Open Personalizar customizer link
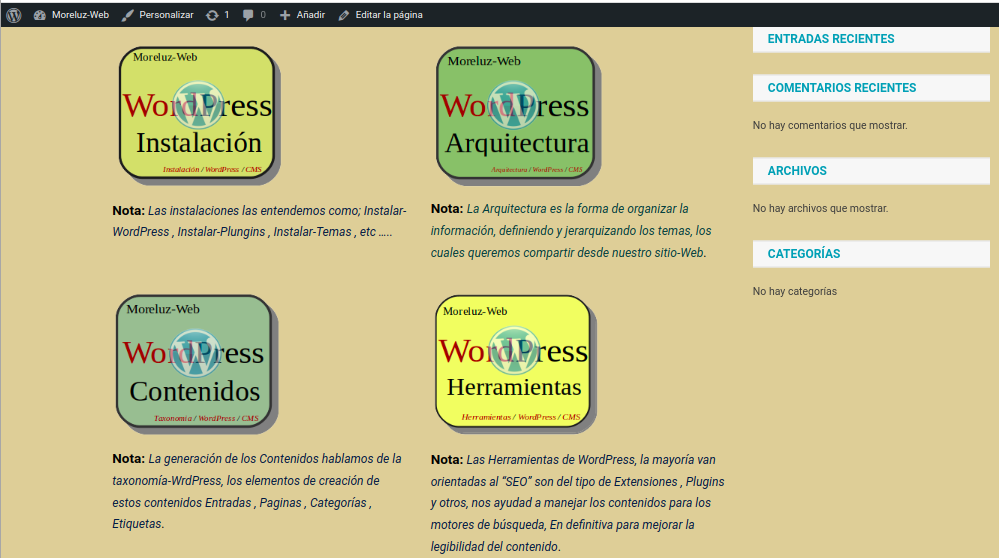 (166, 15)
